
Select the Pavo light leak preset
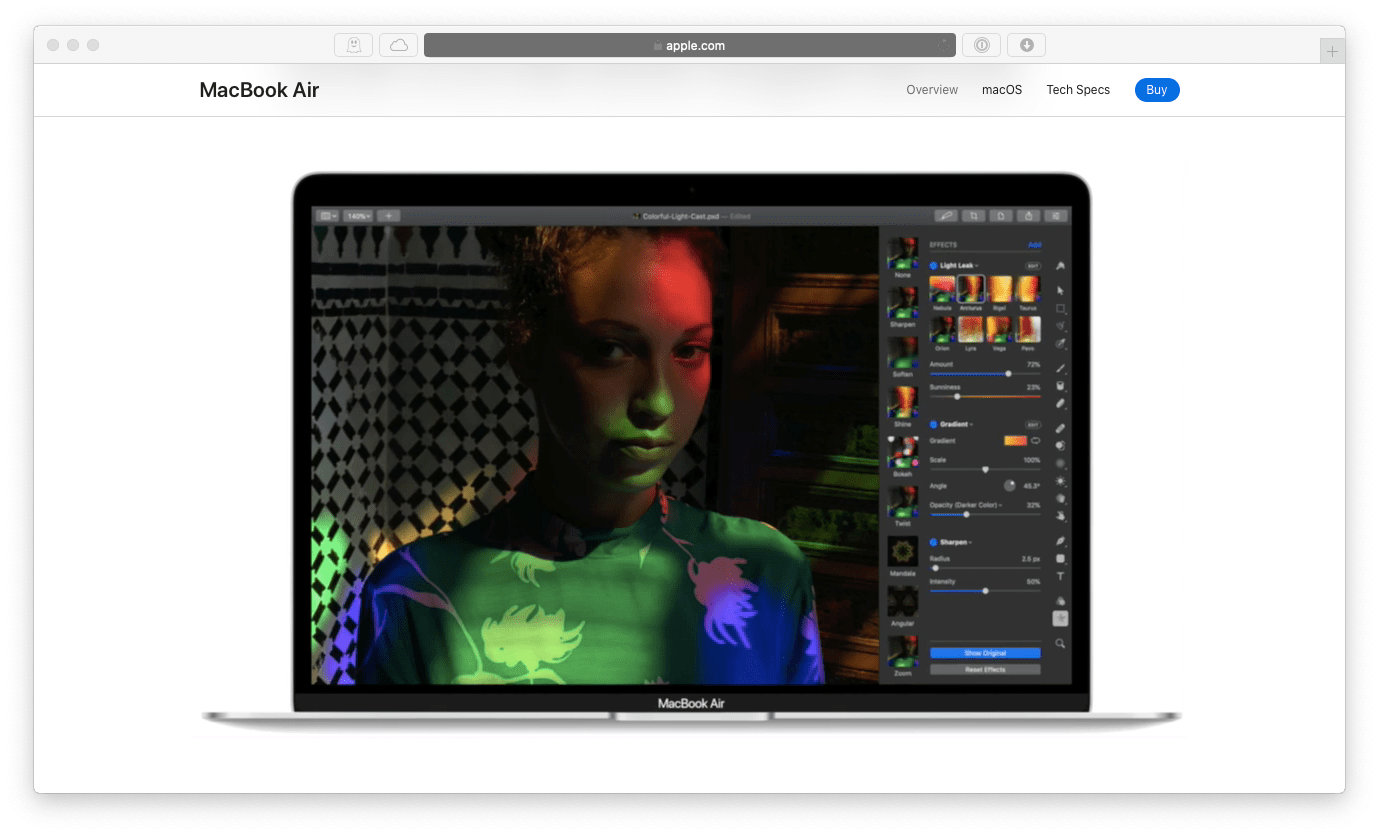(1028, 329)
